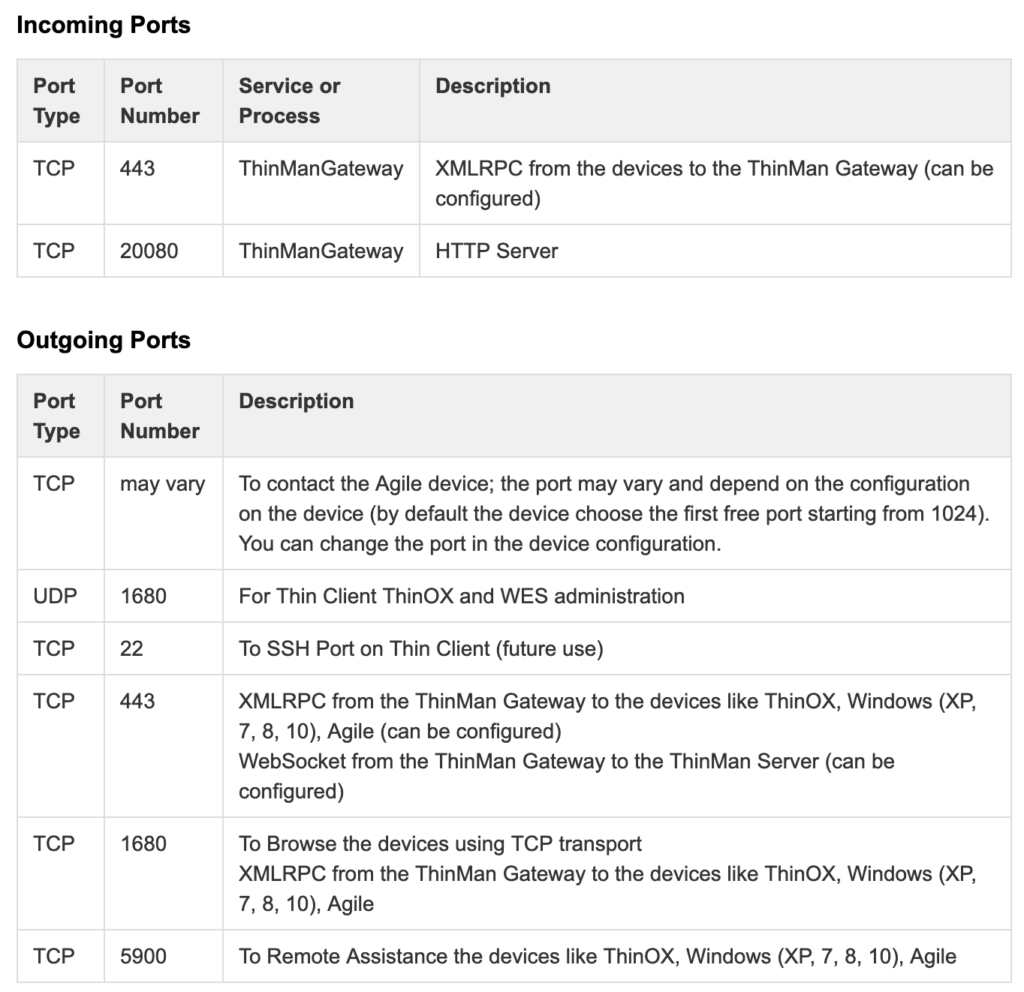Click the UDP port type cell
The width and height of the screenshot is (1024, 992).
[x=54, y=596]
